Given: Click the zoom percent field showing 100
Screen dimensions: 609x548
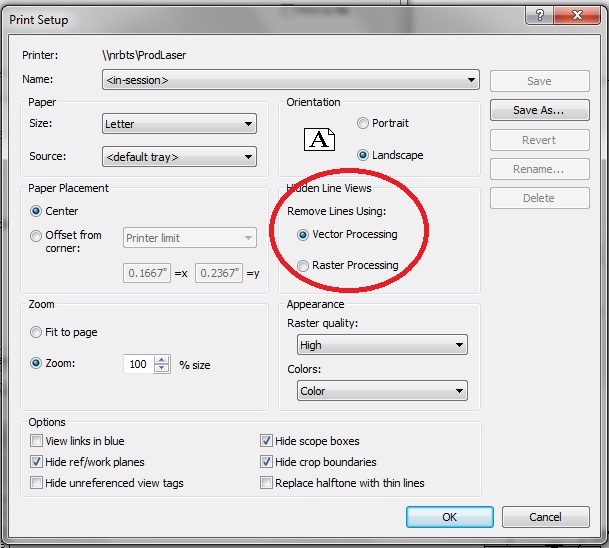Looking at the screenshot, I should [x=138, y=364].
